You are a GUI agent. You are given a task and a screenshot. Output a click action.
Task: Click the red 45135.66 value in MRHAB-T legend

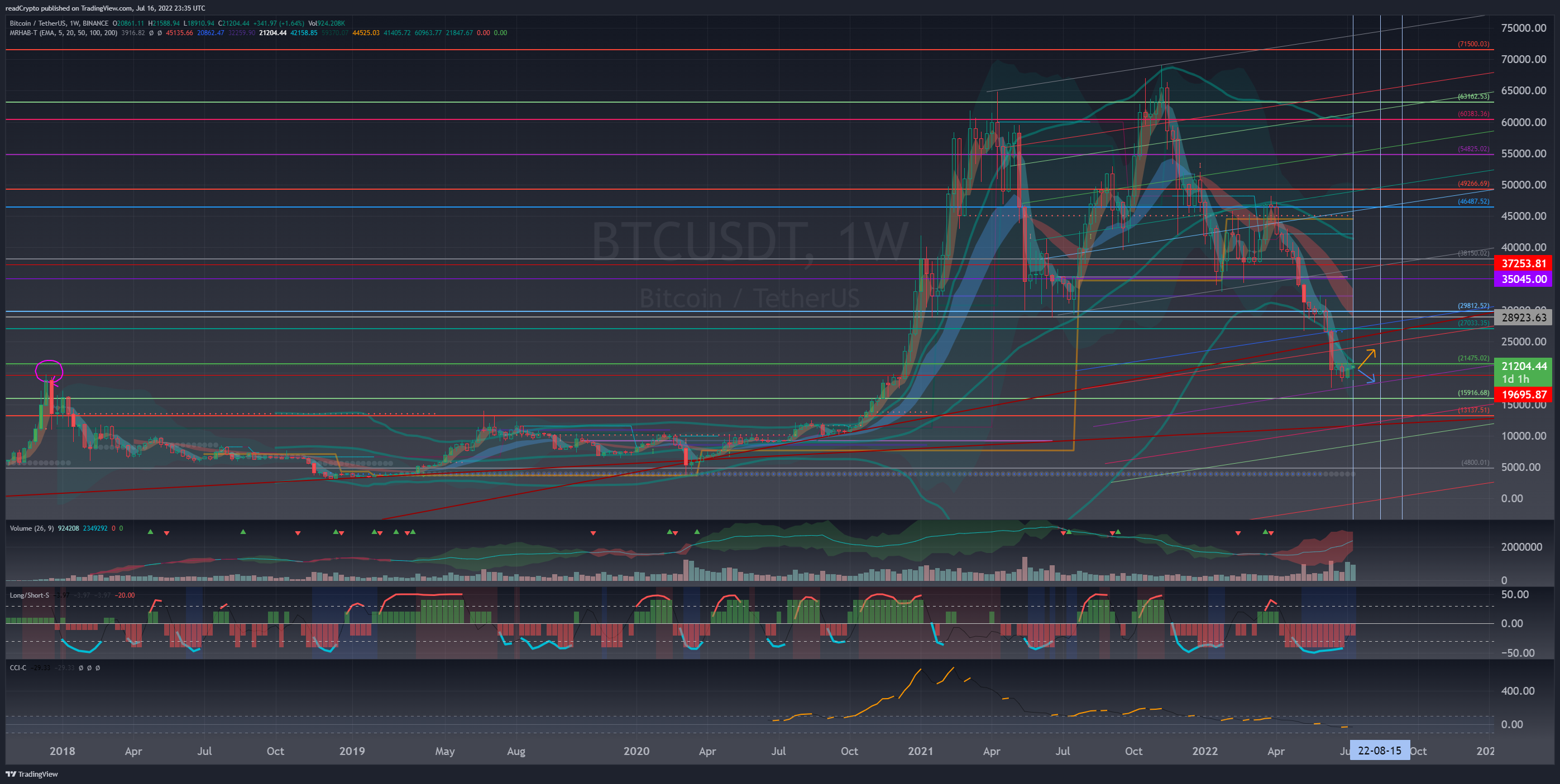[x=179, y=33]
